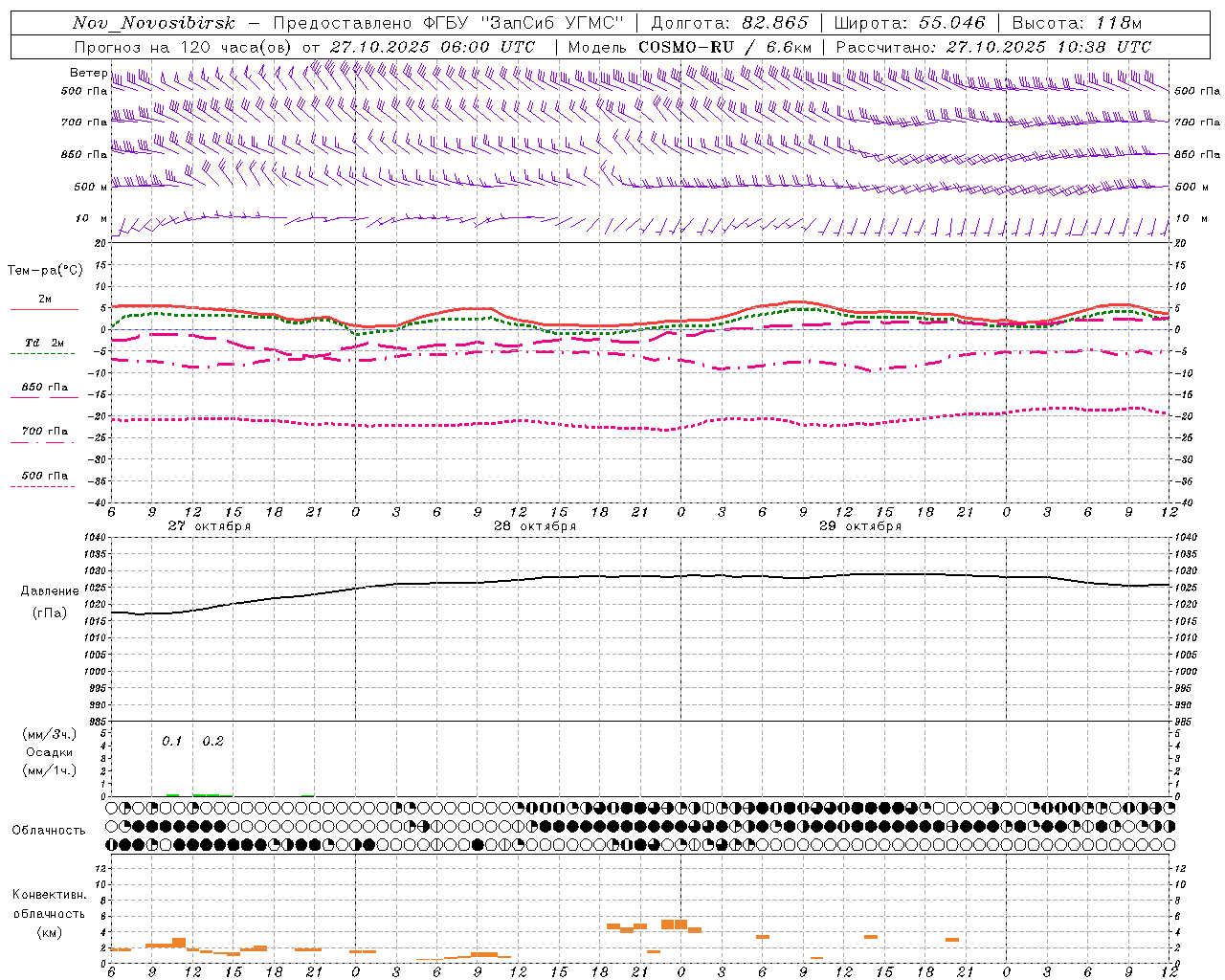The width and height of the screenshot is (1225, 980).
Task: Click the computed time Рассчитано: 27.10.2025 10:38 UTC
Action: 993,47
